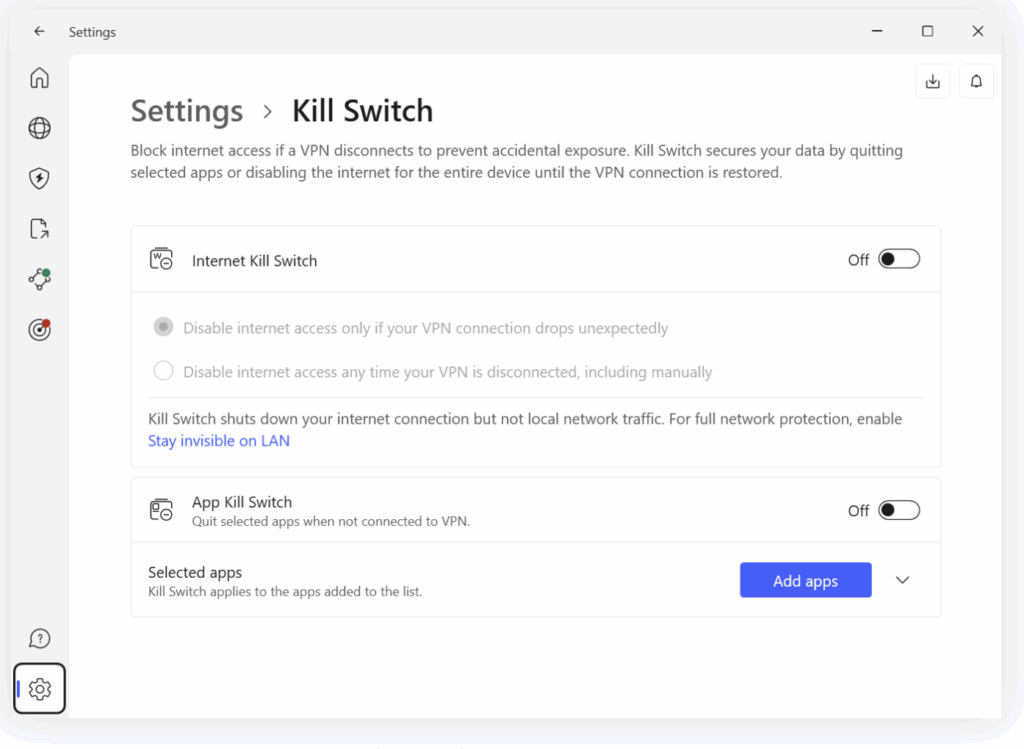Click 'Kill Switch applies to the apps added' text

point(285,592)
